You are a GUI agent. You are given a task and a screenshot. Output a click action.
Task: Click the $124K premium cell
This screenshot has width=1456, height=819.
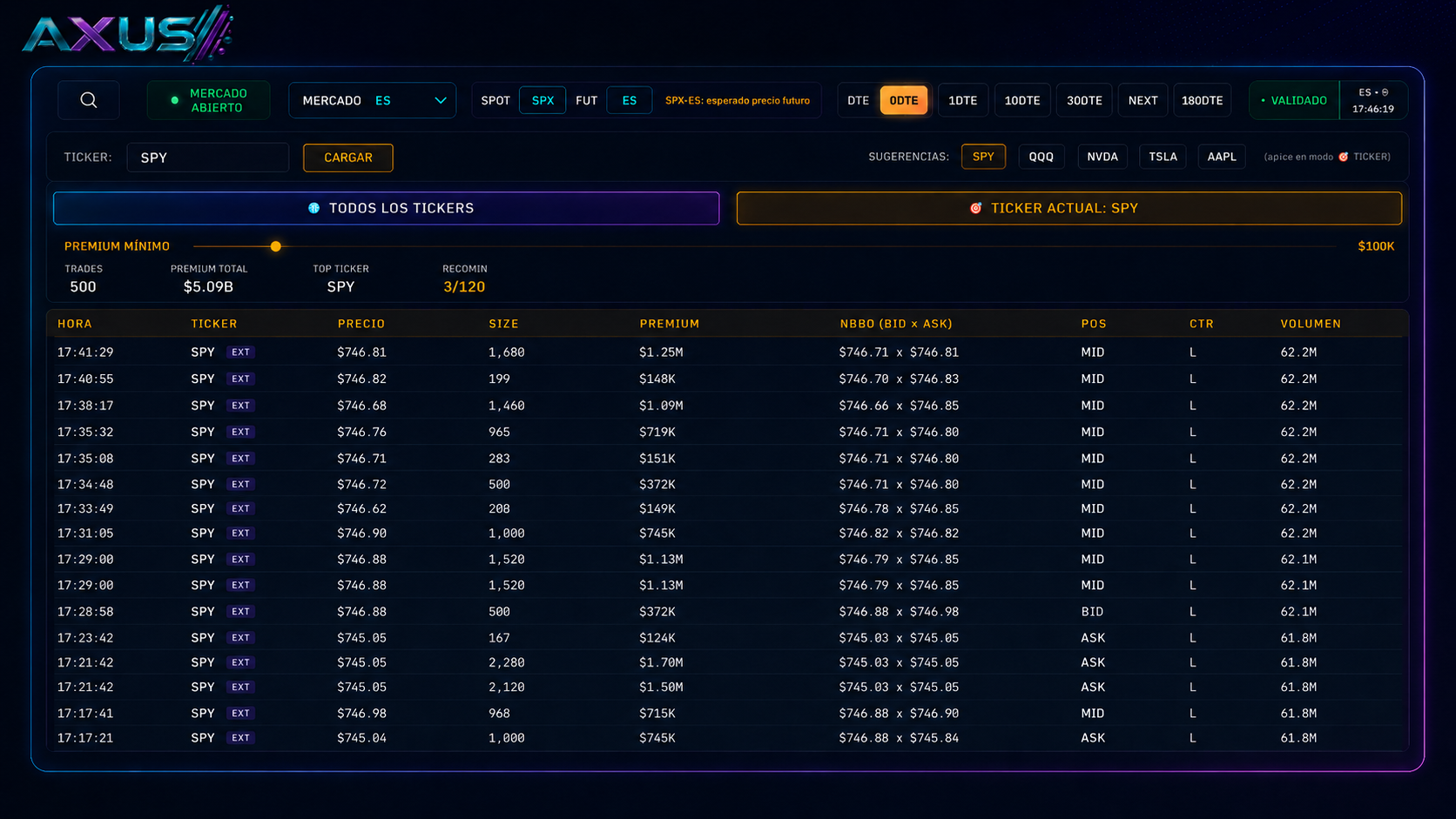[x=657, y=638]
